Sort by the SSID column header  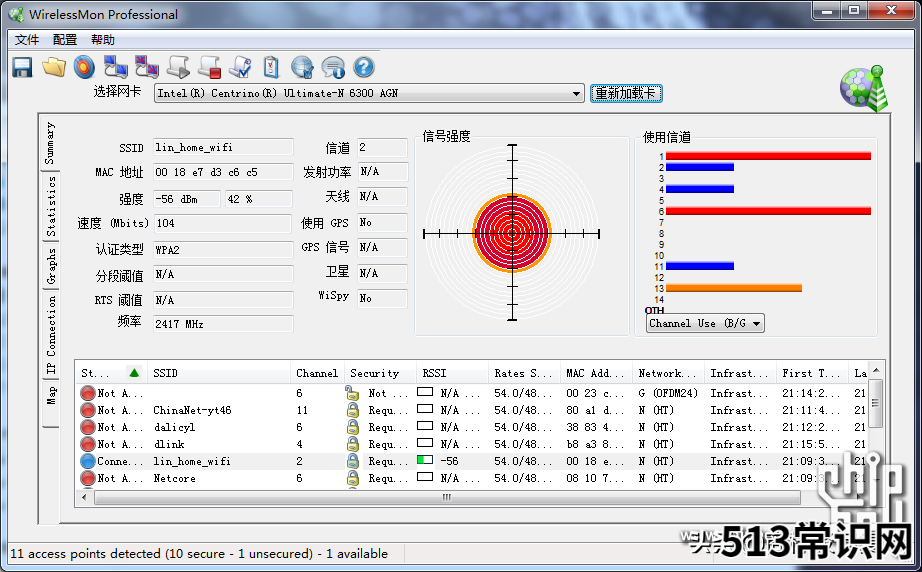point(218,373)
